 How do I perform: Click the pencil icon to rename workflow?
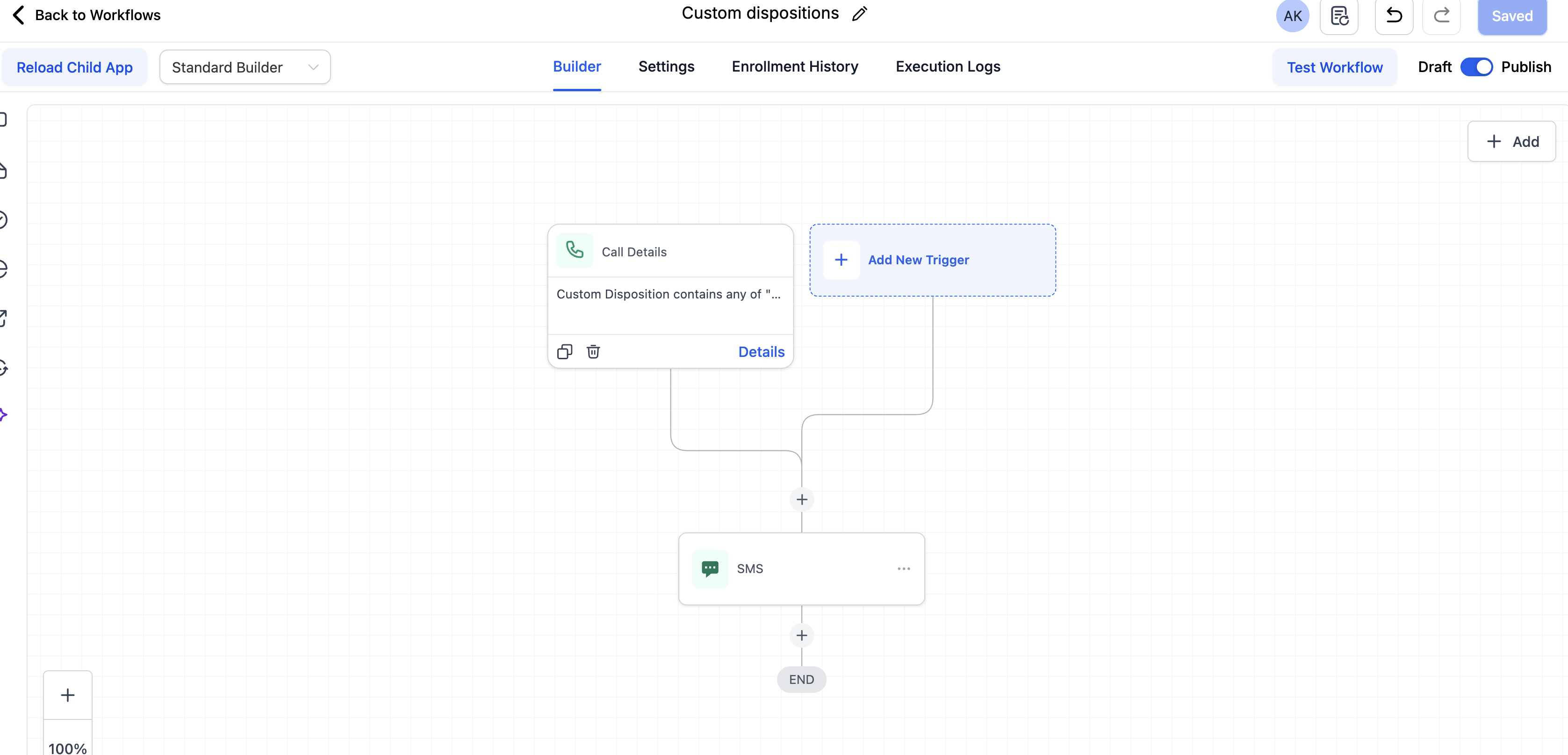click(x=859, y=14)
